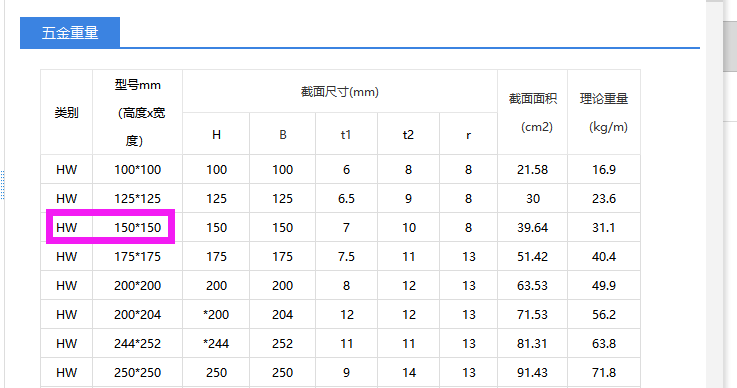Click the section area value 63.53

tap(533, 285)
